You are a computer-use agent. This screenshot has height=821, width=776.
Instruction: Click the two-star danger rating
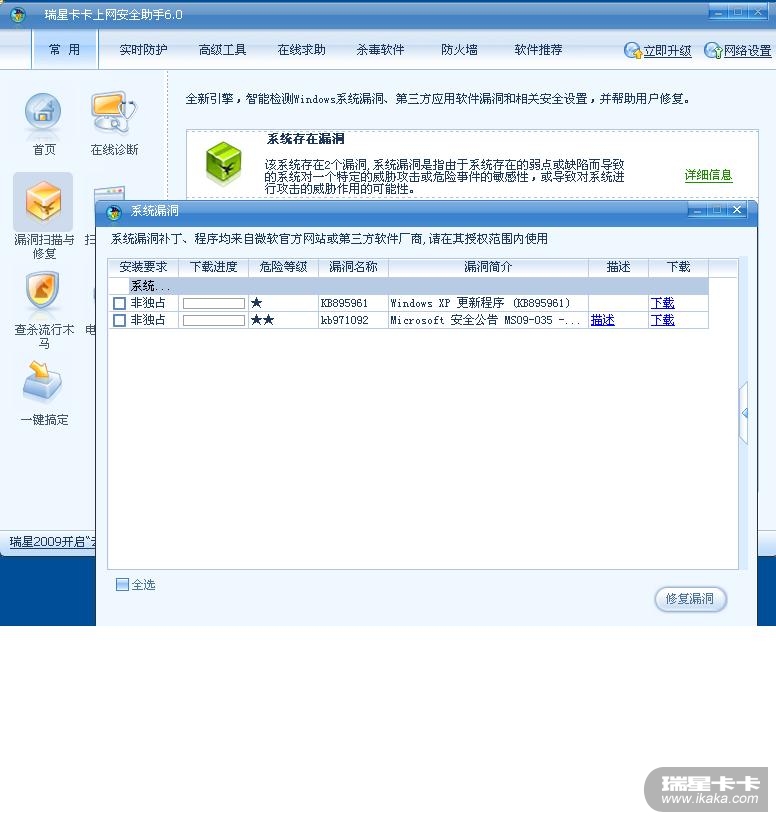(262, 320)
